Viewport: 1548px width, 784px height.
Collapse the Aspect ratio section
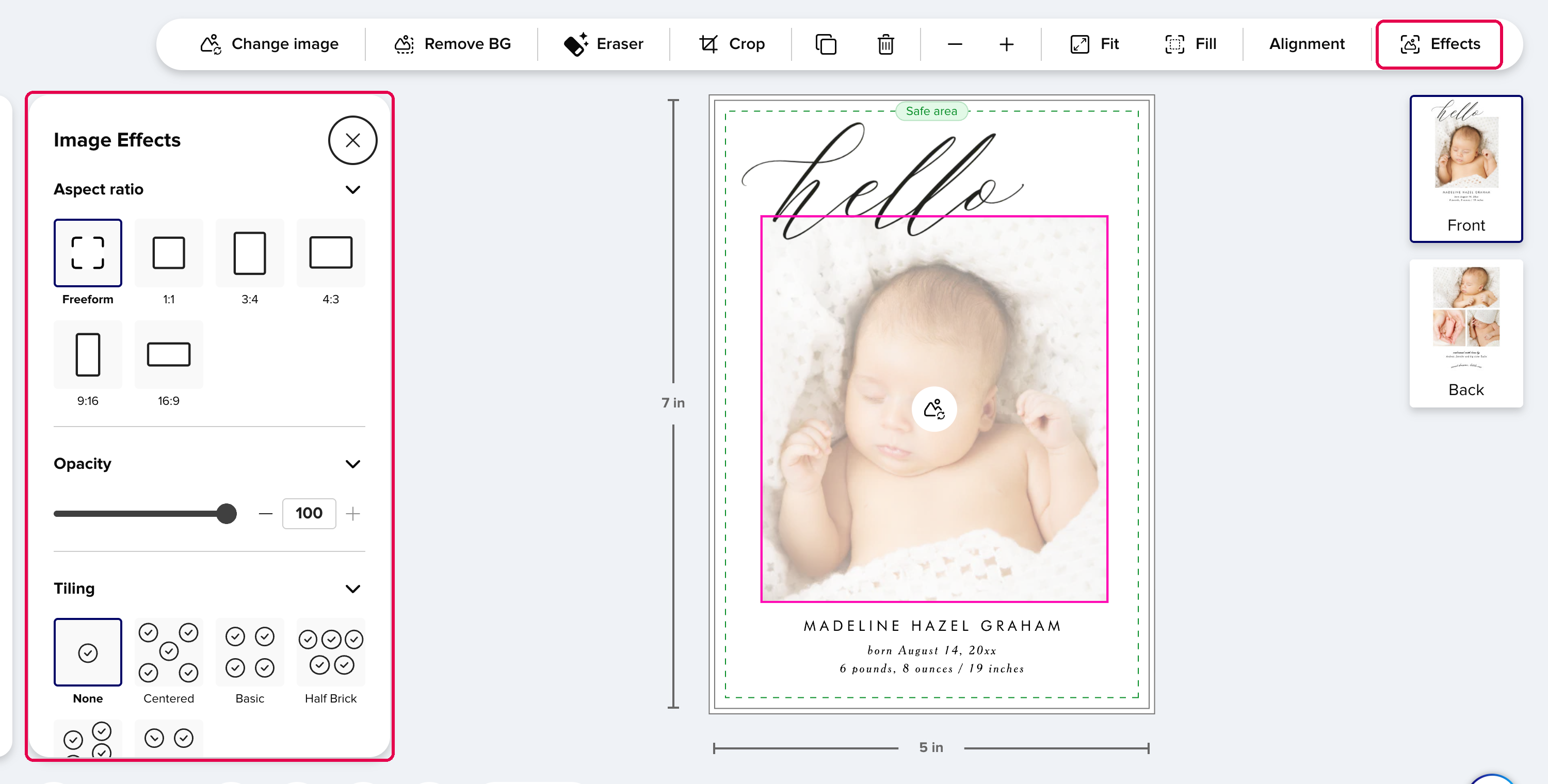[353, 189]
